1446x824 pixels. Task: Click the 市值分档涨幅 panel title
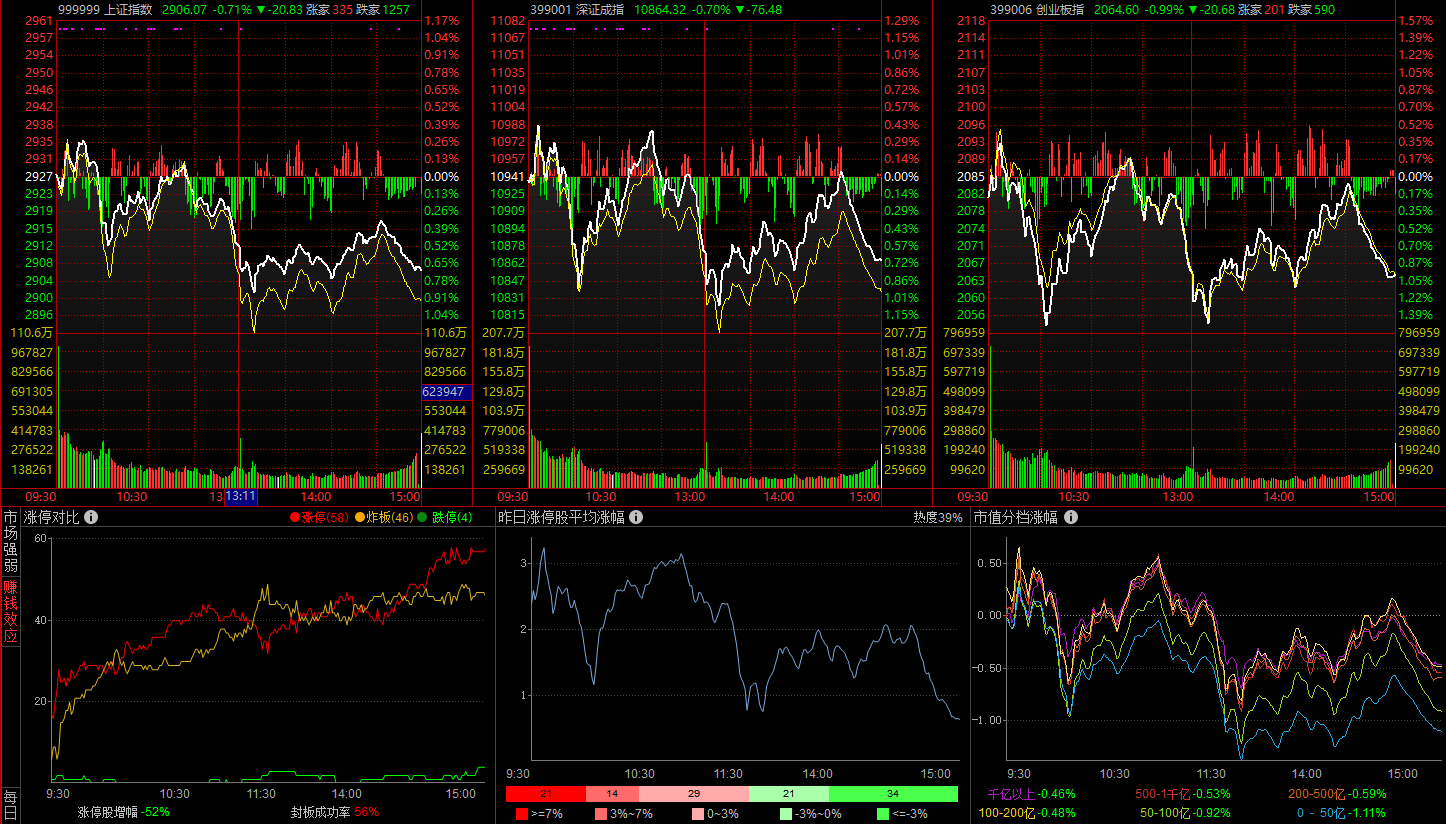click(1017, 517)
